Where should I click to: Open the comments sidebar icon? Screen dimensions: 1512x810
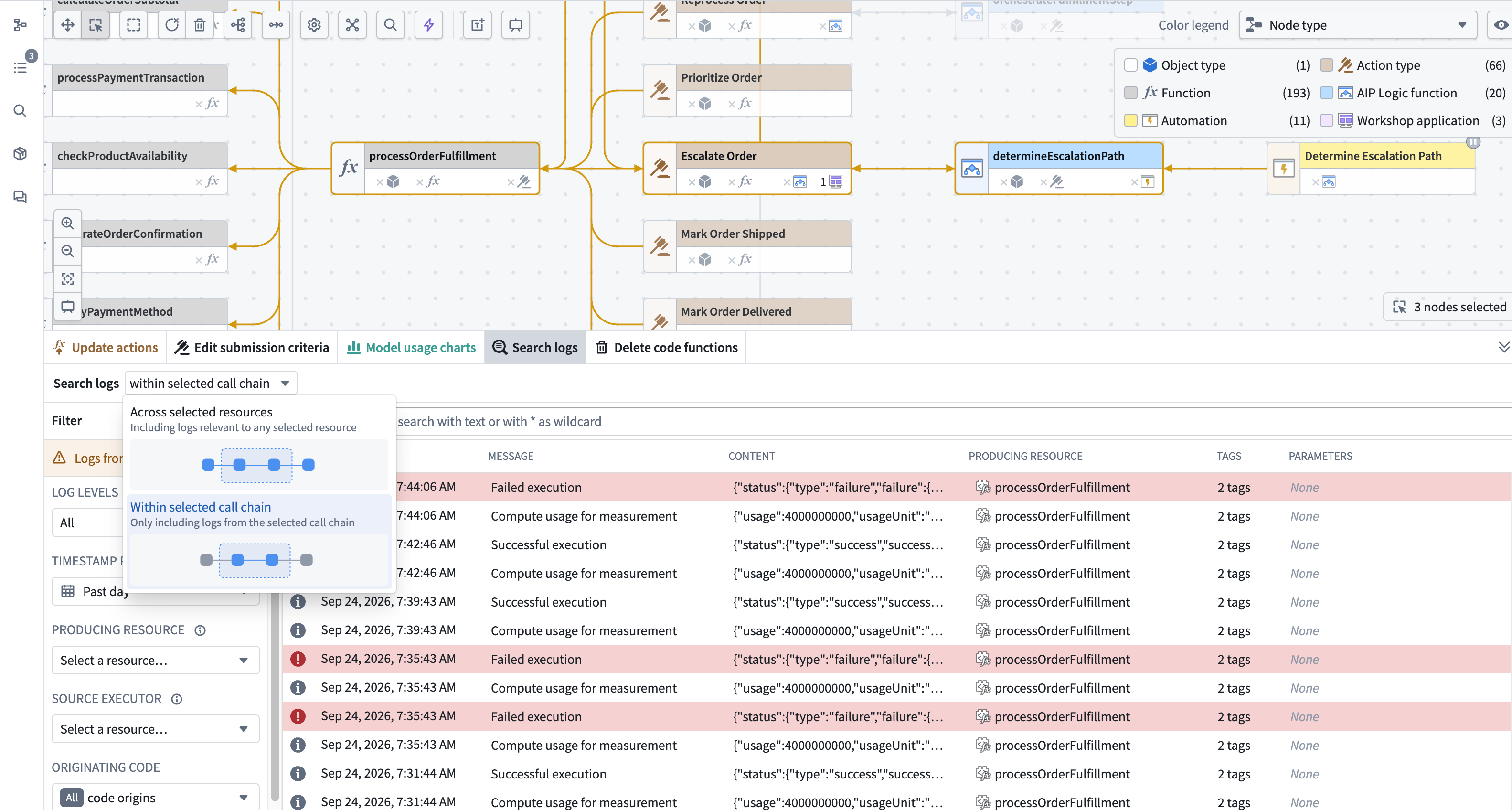click(20, 197)
